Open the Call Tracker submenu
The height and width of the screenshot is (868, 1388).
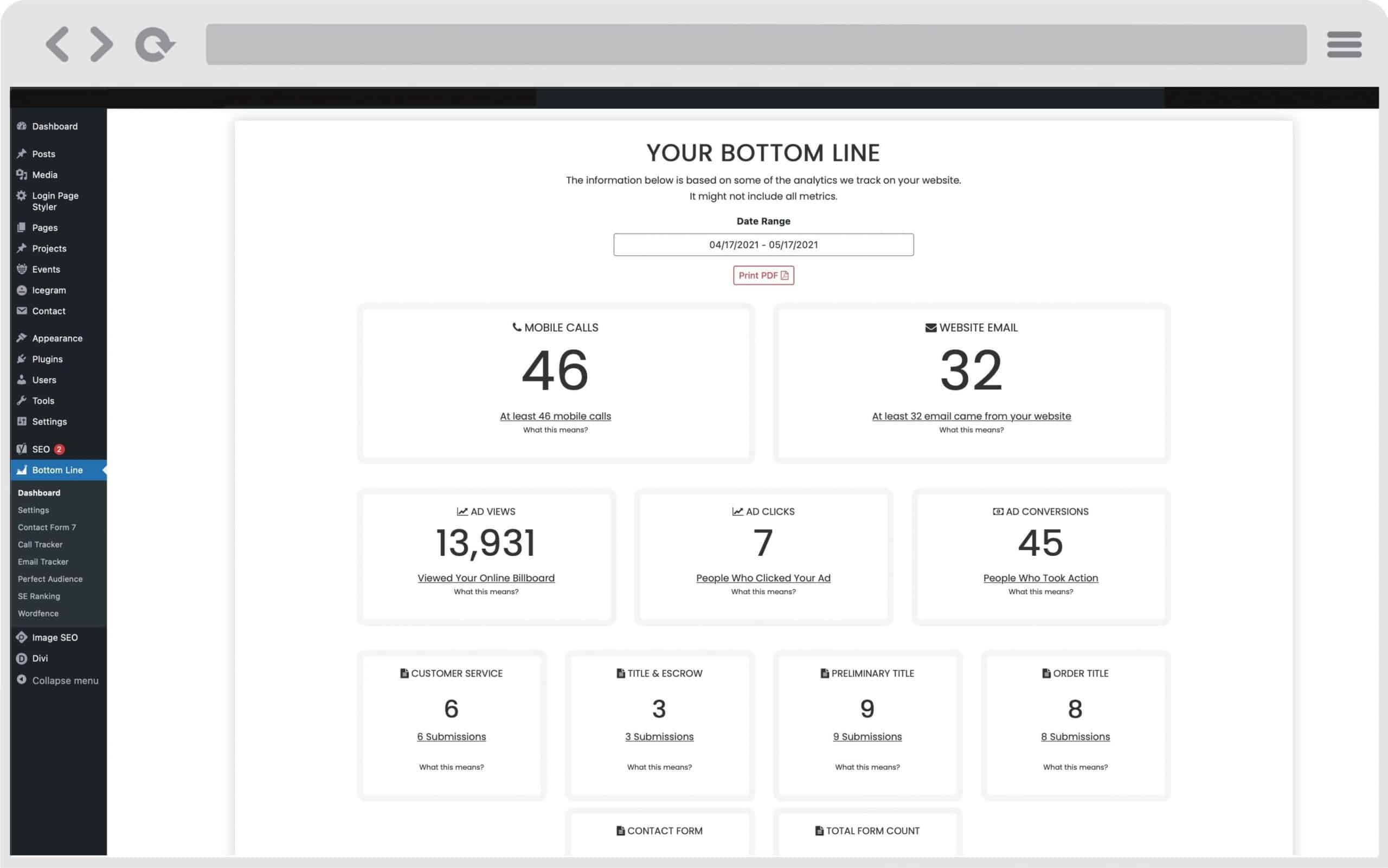coord(40,544)
